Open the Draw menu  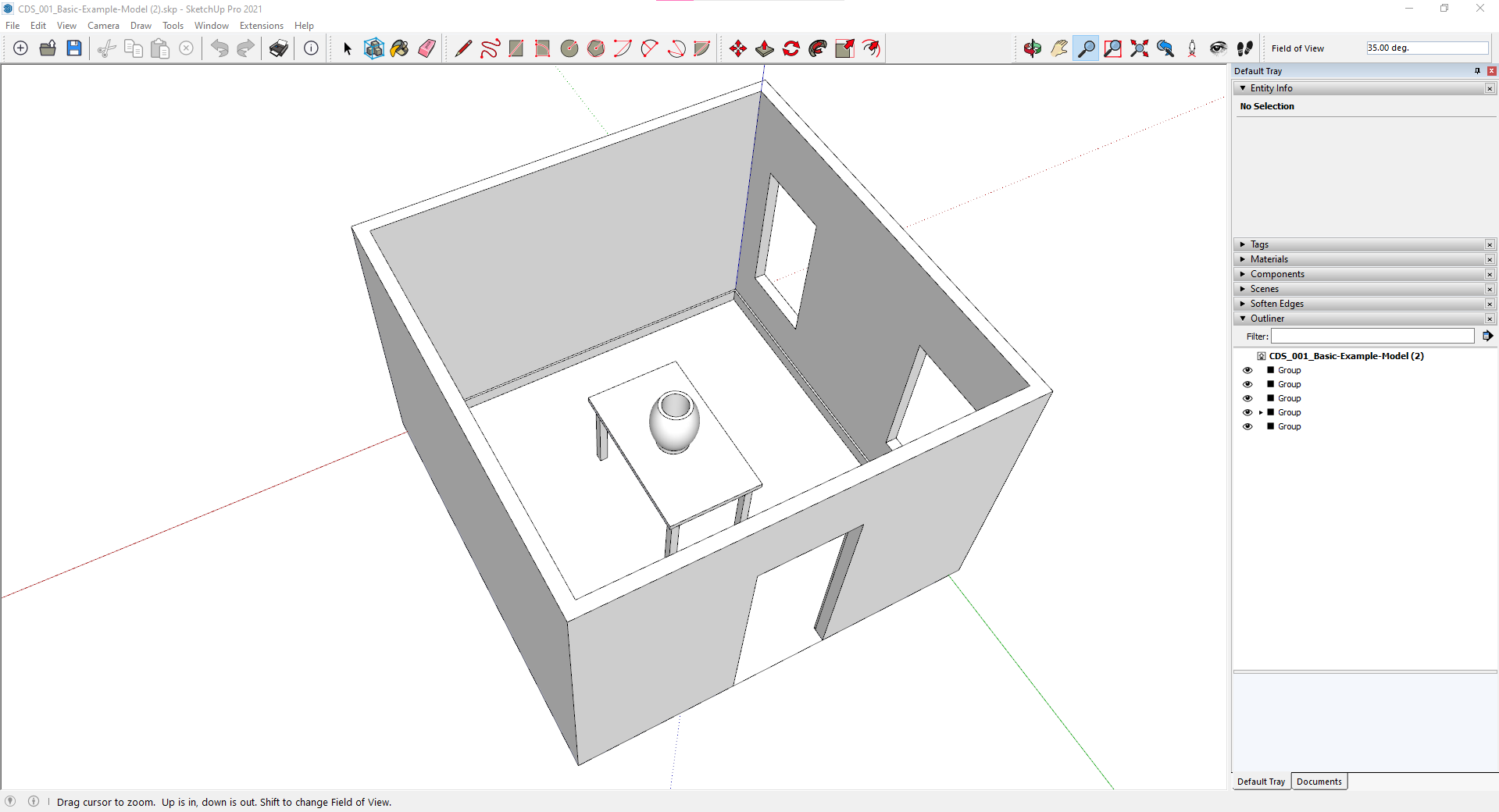tap(141, 26)
